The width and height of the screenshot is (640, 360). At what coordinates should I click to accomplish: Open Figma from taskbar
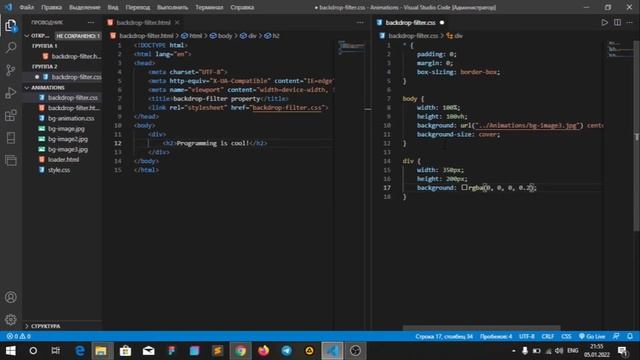[x=171, y=351]
